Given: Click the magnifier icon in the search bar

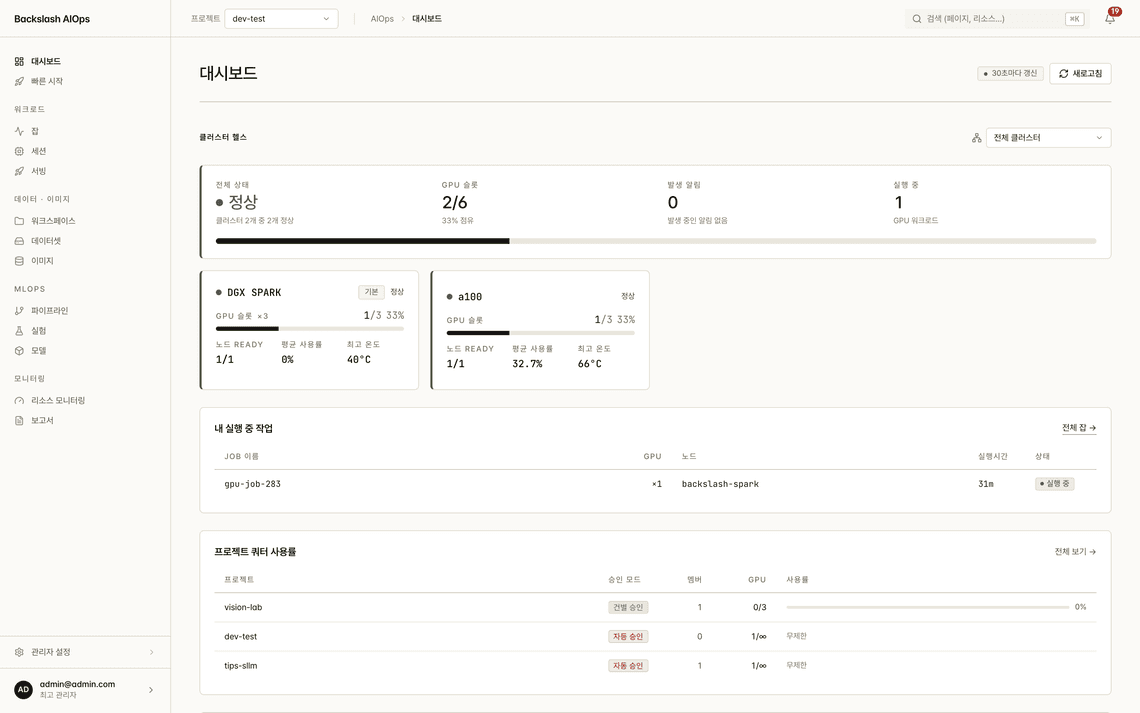Looking at the screenshot, I should point(917,19).
